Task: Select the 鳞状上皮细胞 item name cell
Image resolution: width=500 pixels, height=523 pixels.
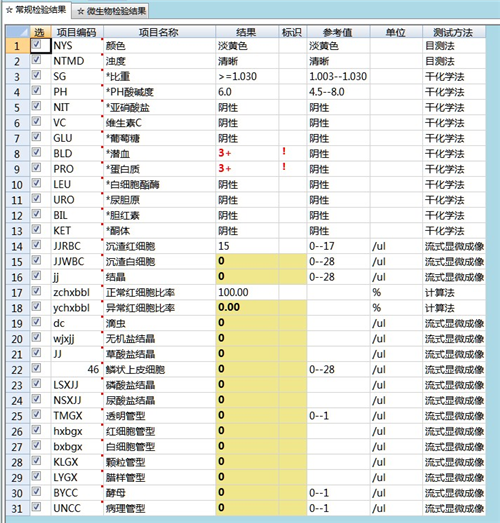Action: (159, 369)
